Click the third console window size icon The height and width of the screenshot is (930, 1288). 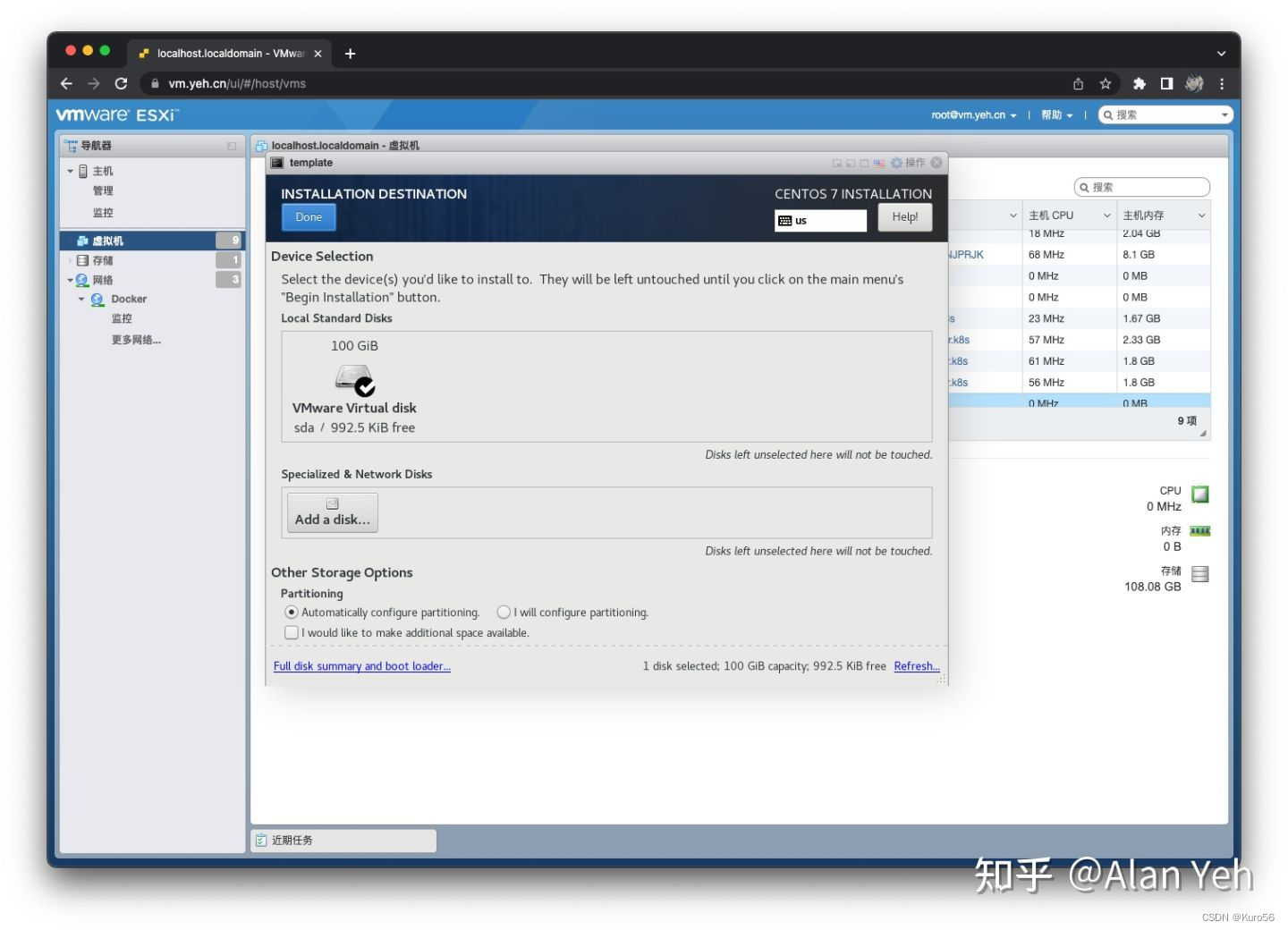click(864, 164)
